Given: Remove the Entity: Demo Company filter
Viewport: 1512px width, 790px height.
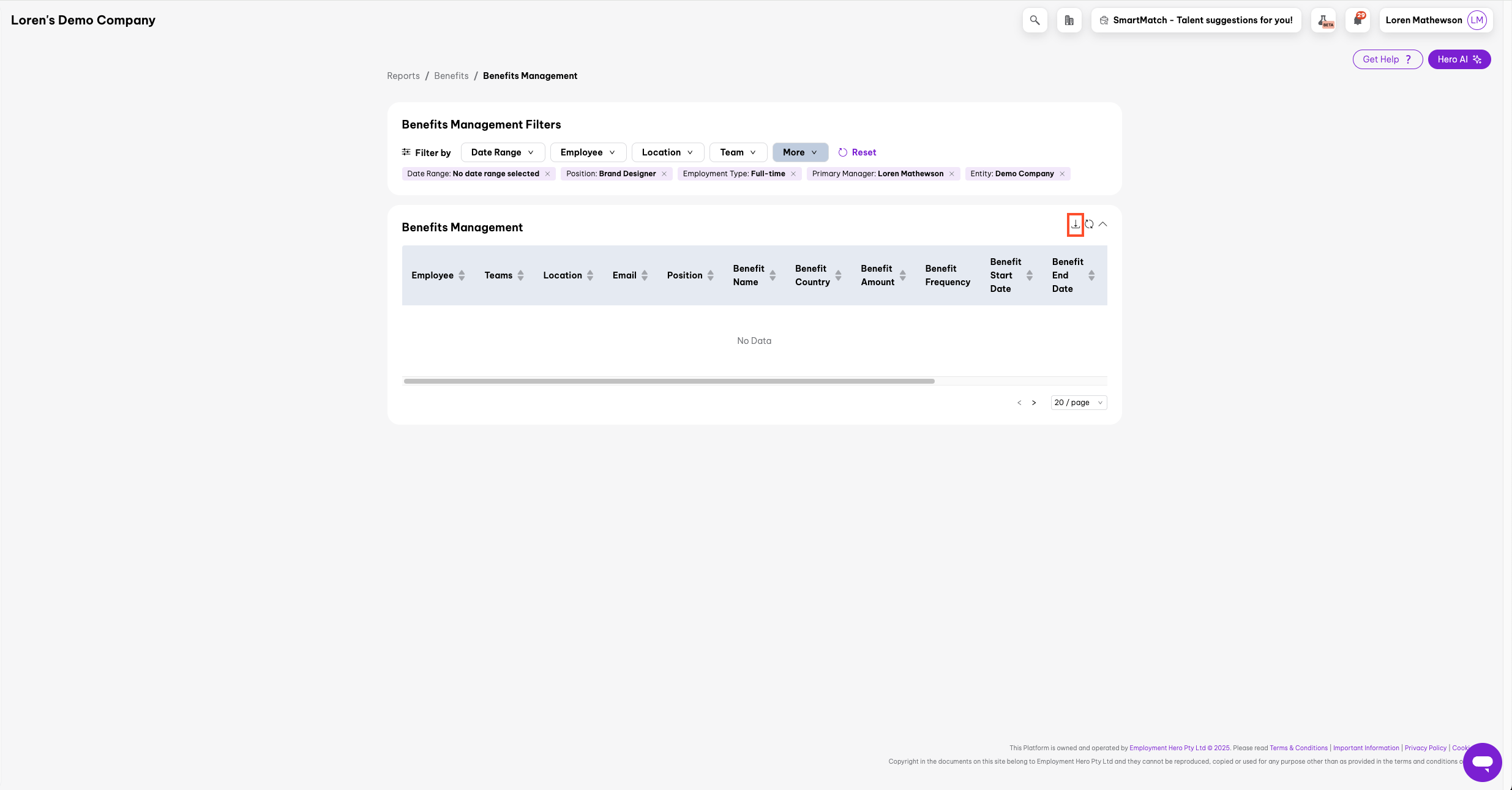Looking at the screenshot, I should point(1062,174).
